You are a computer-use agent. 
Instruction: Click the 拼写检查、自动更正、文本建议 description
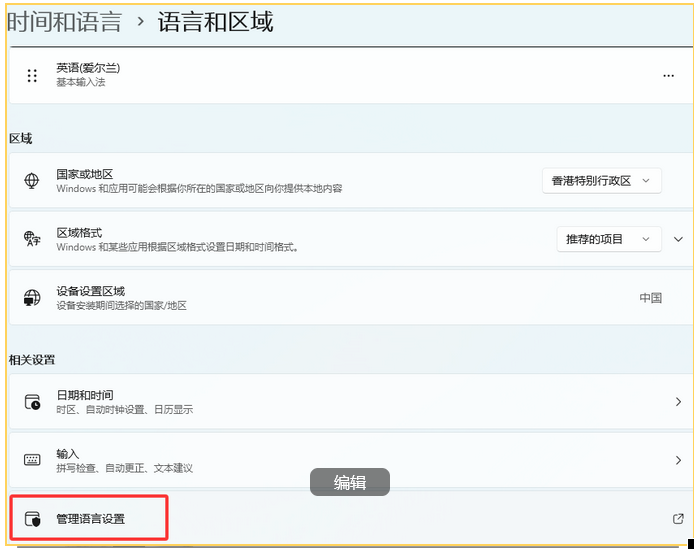124,468
